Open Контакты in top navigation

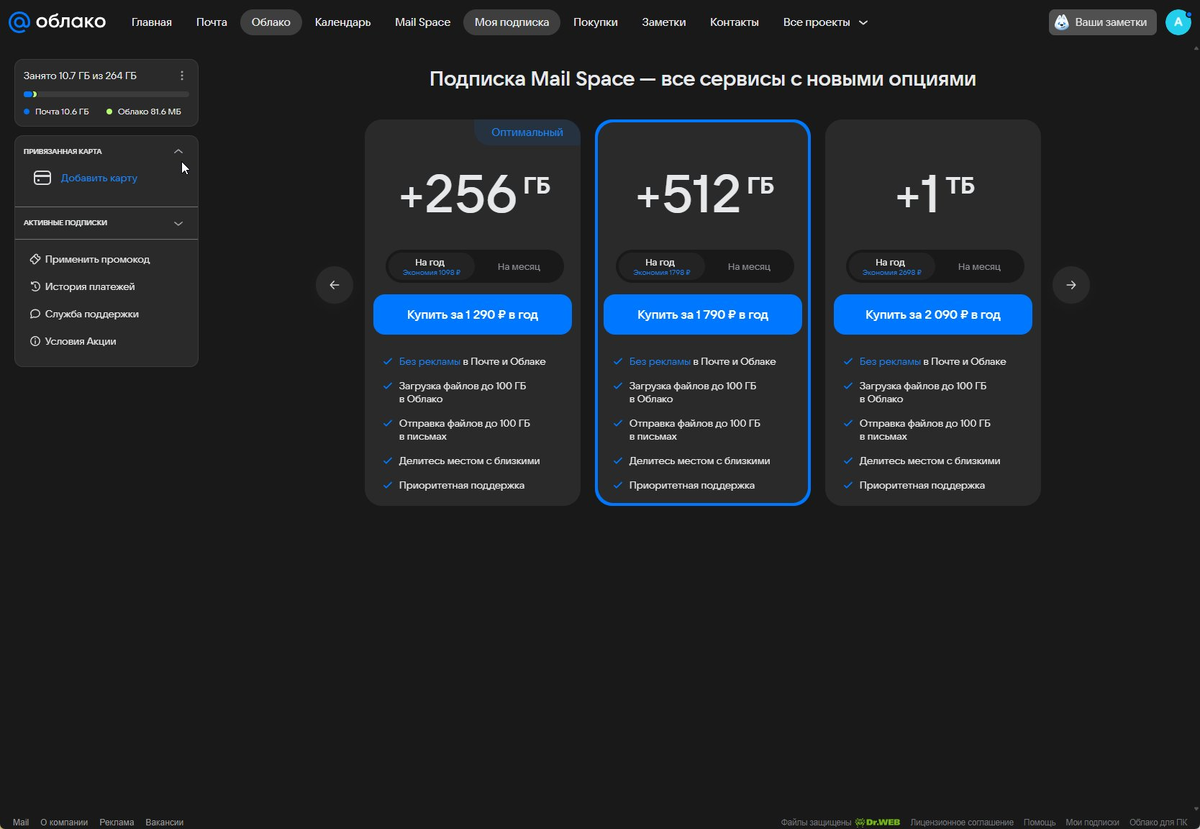734,22
